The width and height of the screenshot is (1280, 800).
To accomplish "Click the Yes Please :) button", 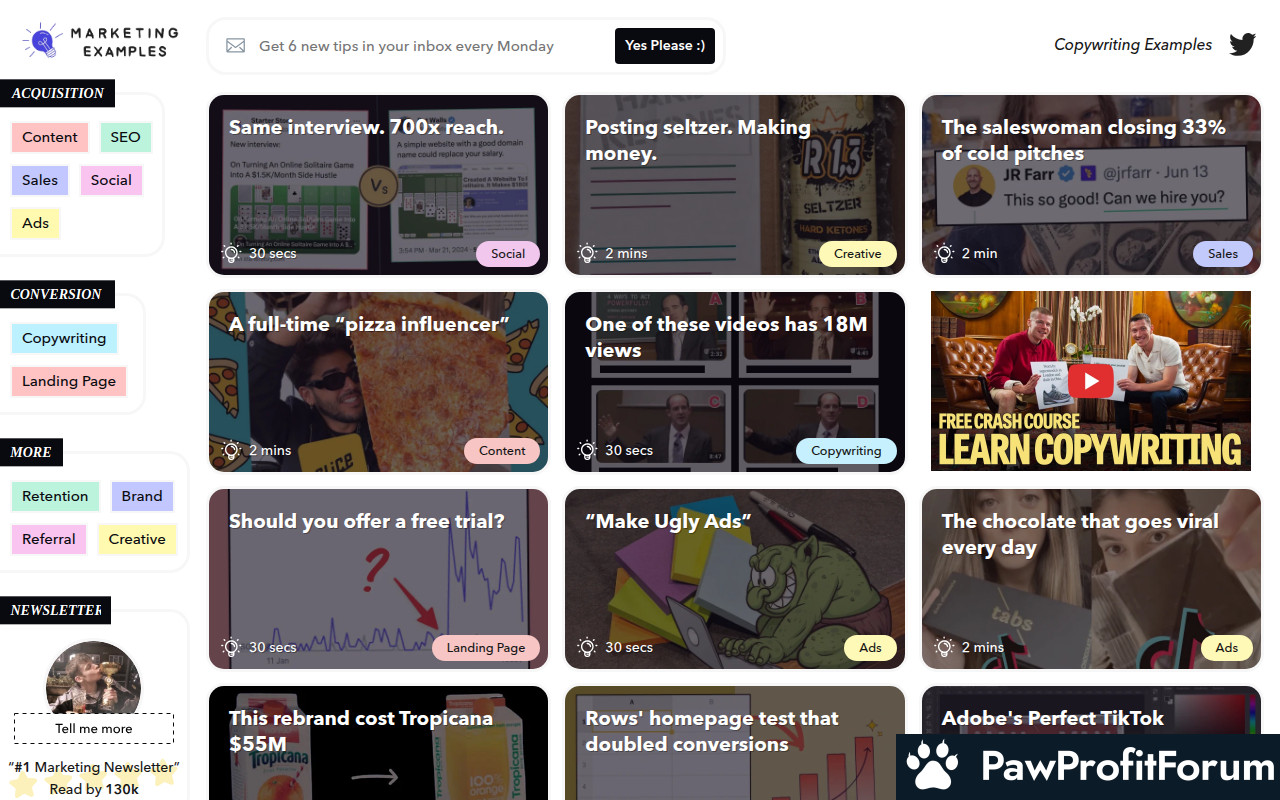I will pyautogui.click(x=665, y=46).
